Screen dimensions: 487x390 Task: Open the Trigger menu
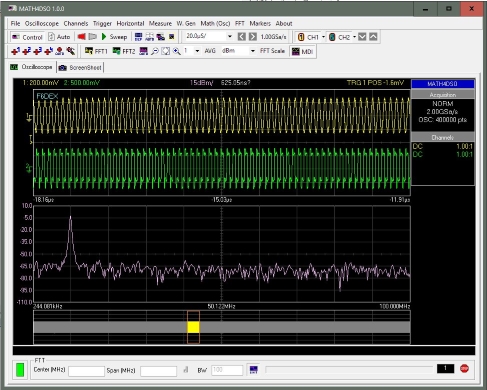tap(102, 23)
